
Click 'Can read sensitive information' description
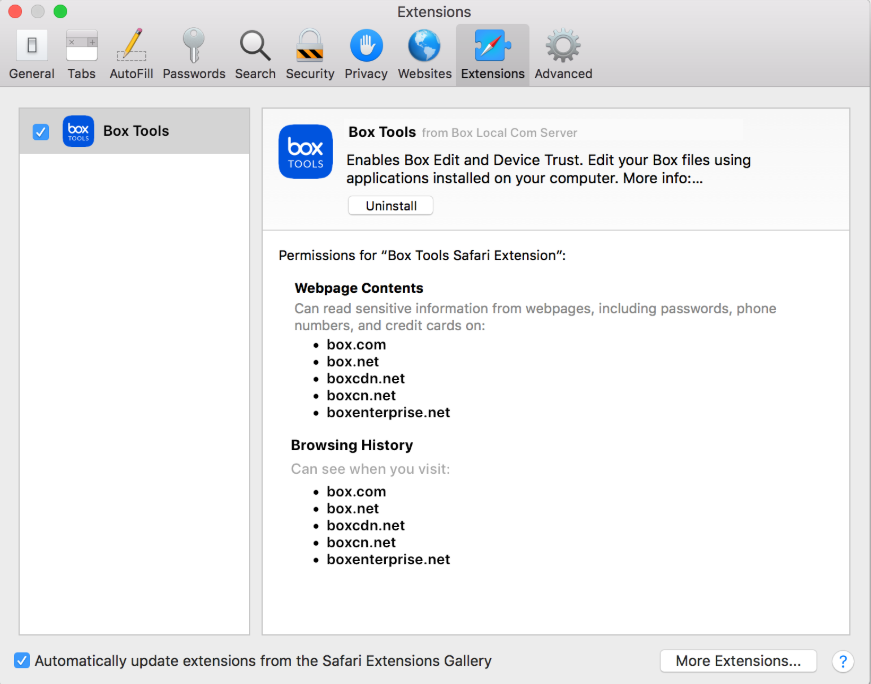535,317
